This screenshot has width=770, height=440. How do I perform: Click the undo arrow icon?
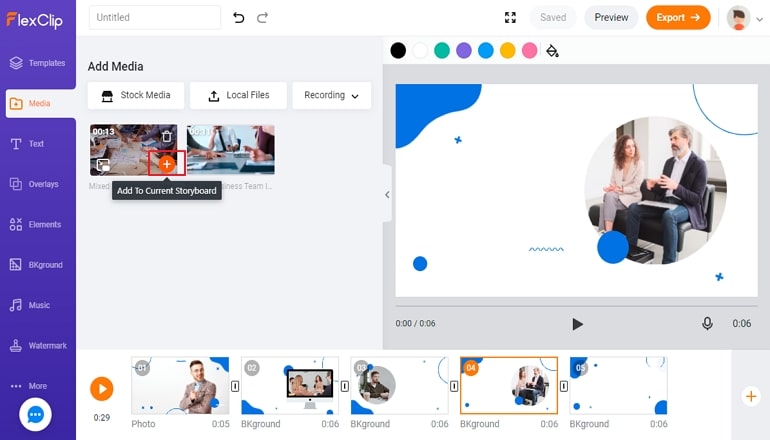coord(239,18)
